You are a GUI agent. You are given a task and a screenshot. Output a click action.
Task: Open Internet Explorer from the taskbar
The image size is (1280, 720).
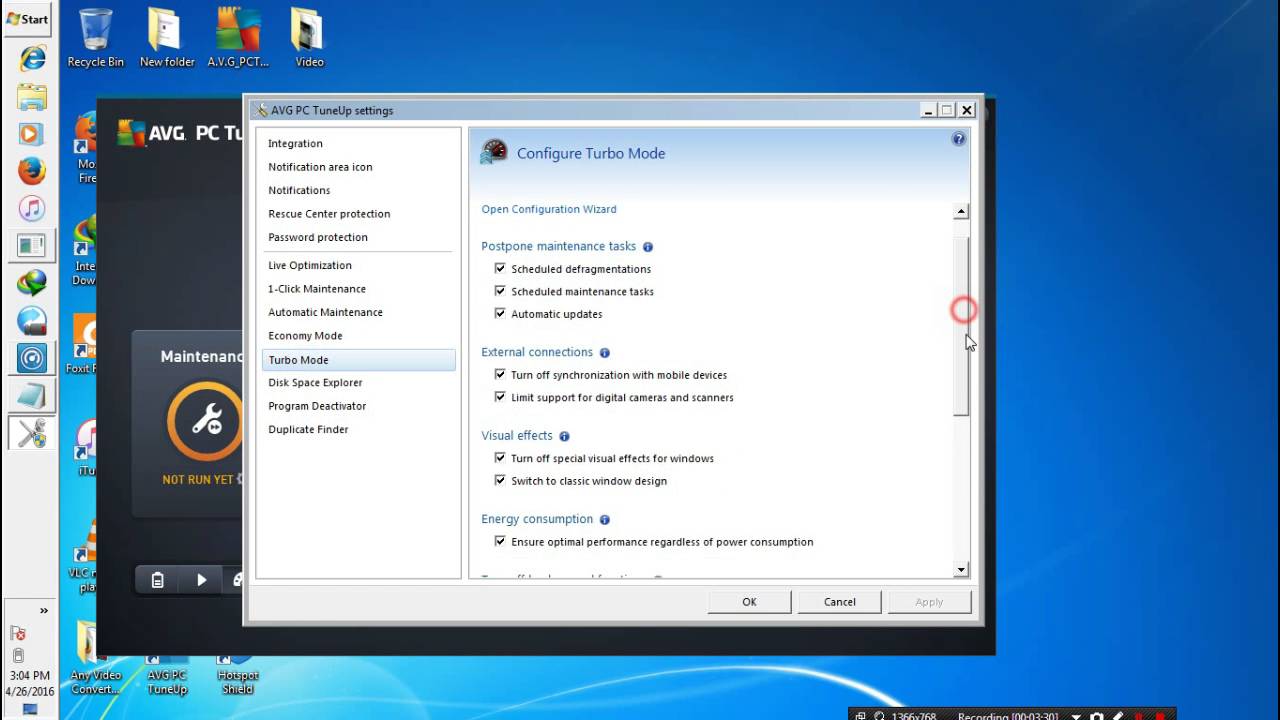coord(32,57)
